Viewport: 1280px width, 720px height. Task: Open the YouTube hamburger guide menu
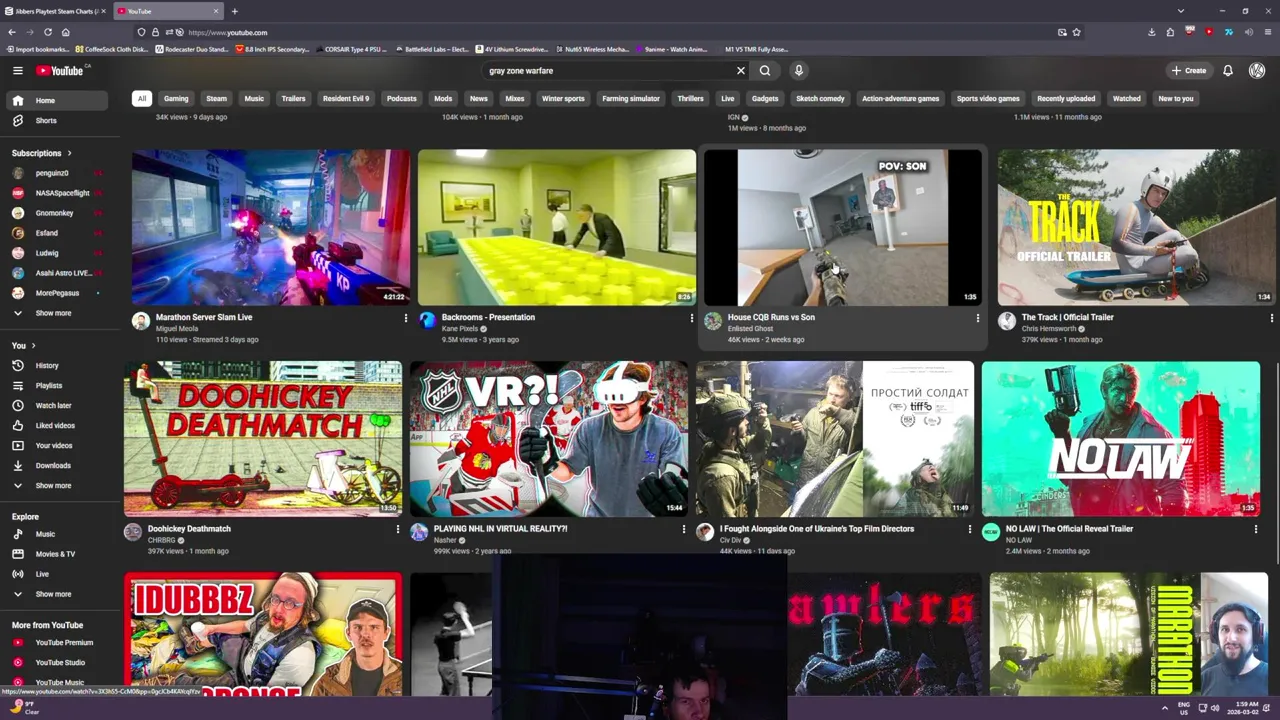tap(17, 71)
